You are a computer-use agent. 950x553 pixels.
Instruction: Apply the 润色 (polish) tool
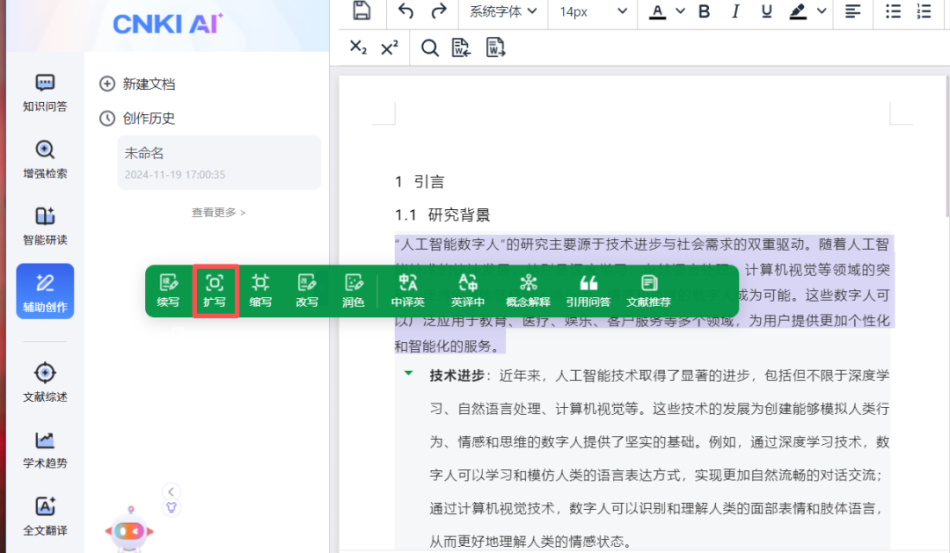[353, 290]
